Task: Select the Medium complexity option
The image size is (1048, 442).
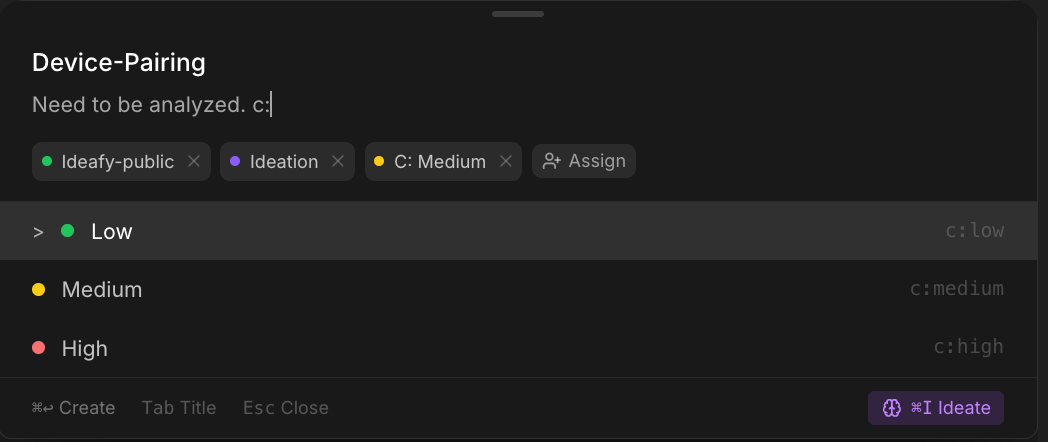Action: (x=102, y=290)
